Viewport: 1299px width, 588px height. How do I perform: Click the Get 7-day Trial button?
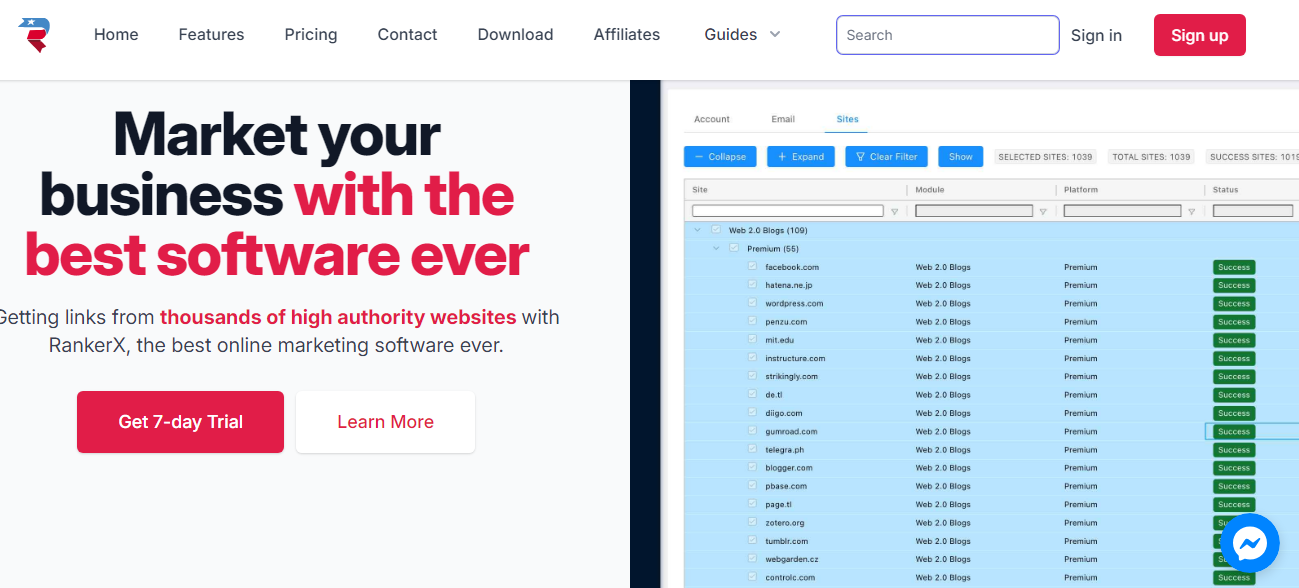(x=180, y=422)
